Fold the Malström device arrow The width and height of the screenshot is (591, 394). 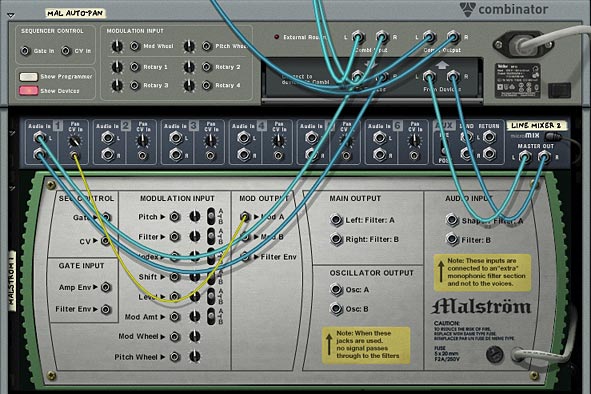(12, 188)
